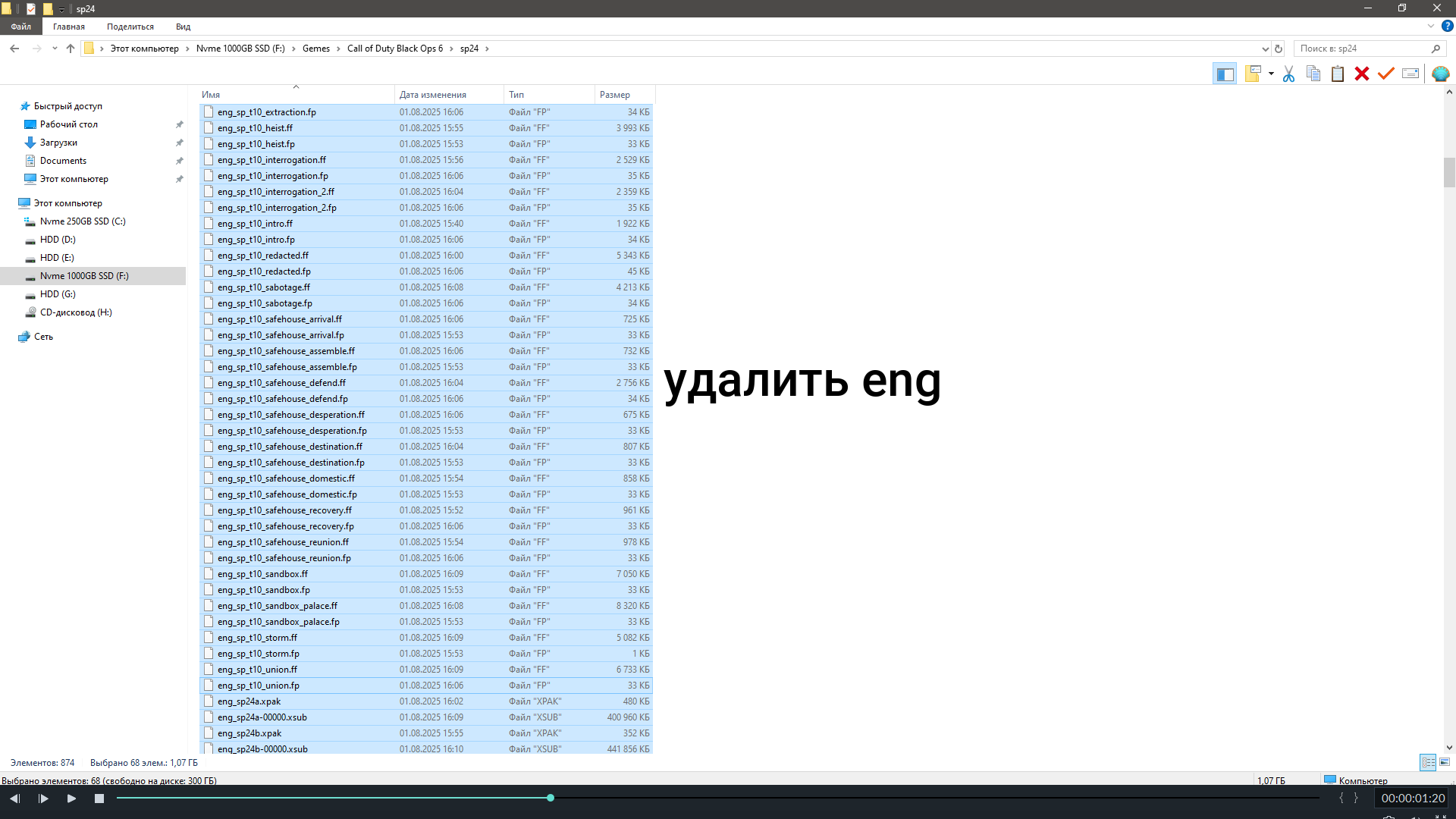Open the address bar history dropdown

[x=1264, y=48]
